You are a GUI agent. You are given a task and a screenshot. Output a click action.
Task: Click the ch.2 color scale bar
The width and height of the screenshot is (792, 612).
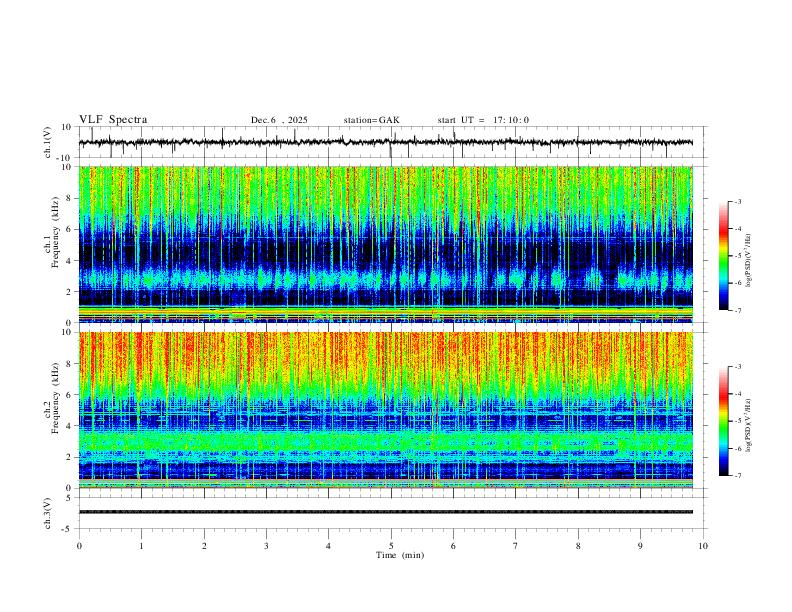pos(723,421)
